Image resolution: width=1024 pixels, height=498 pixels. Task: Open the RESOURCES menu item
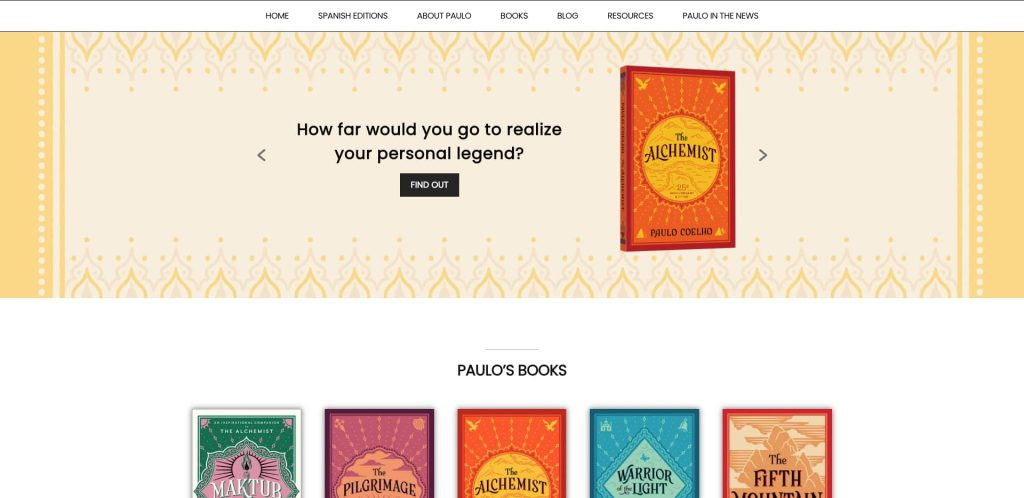tap(630, 16)
